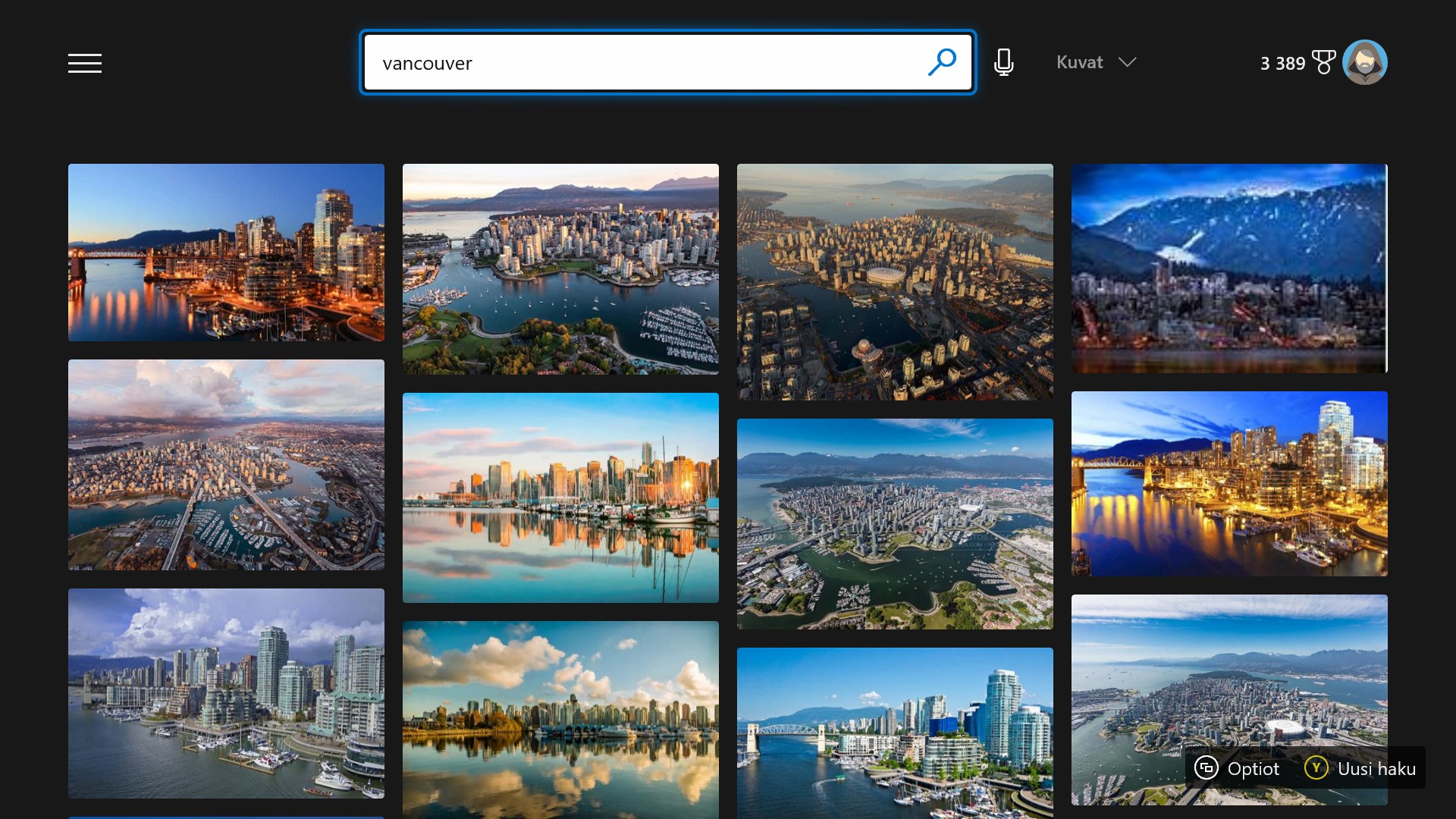Open clouds reflecting skyline lake image

(x=560, y=719)
